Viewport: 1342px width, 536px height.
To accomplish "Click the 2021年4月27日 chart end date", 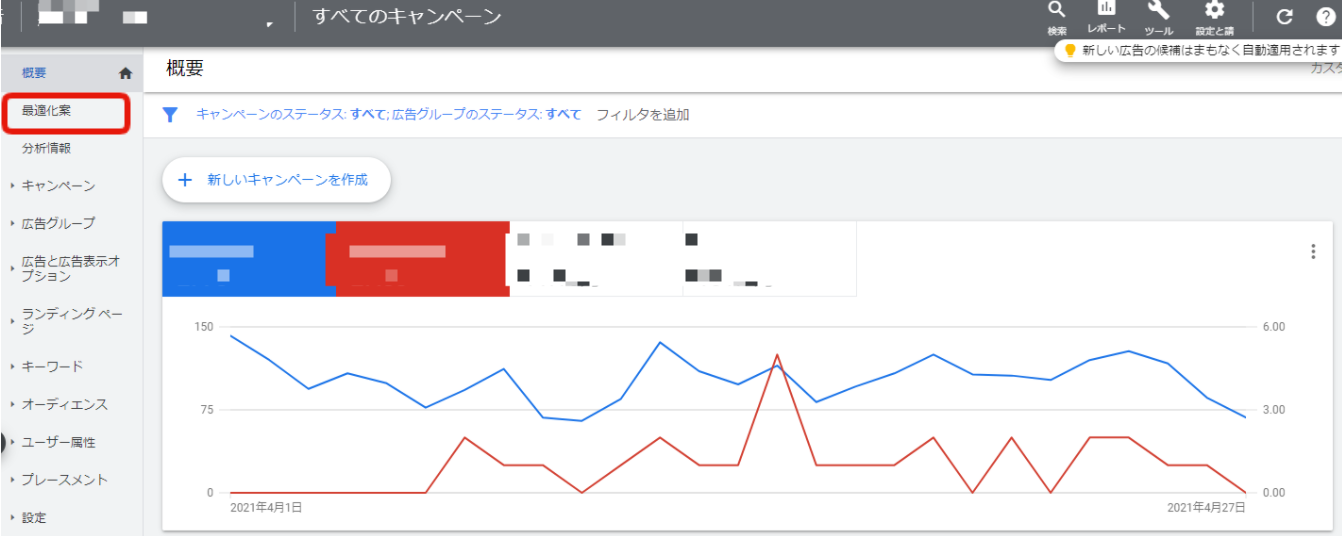I will pos(1206,508).
